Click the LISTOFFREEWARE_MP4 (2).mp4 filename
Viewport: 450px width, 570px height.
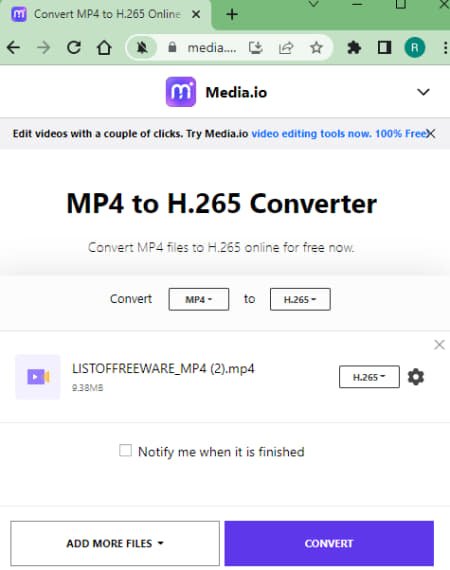point(163,369)
